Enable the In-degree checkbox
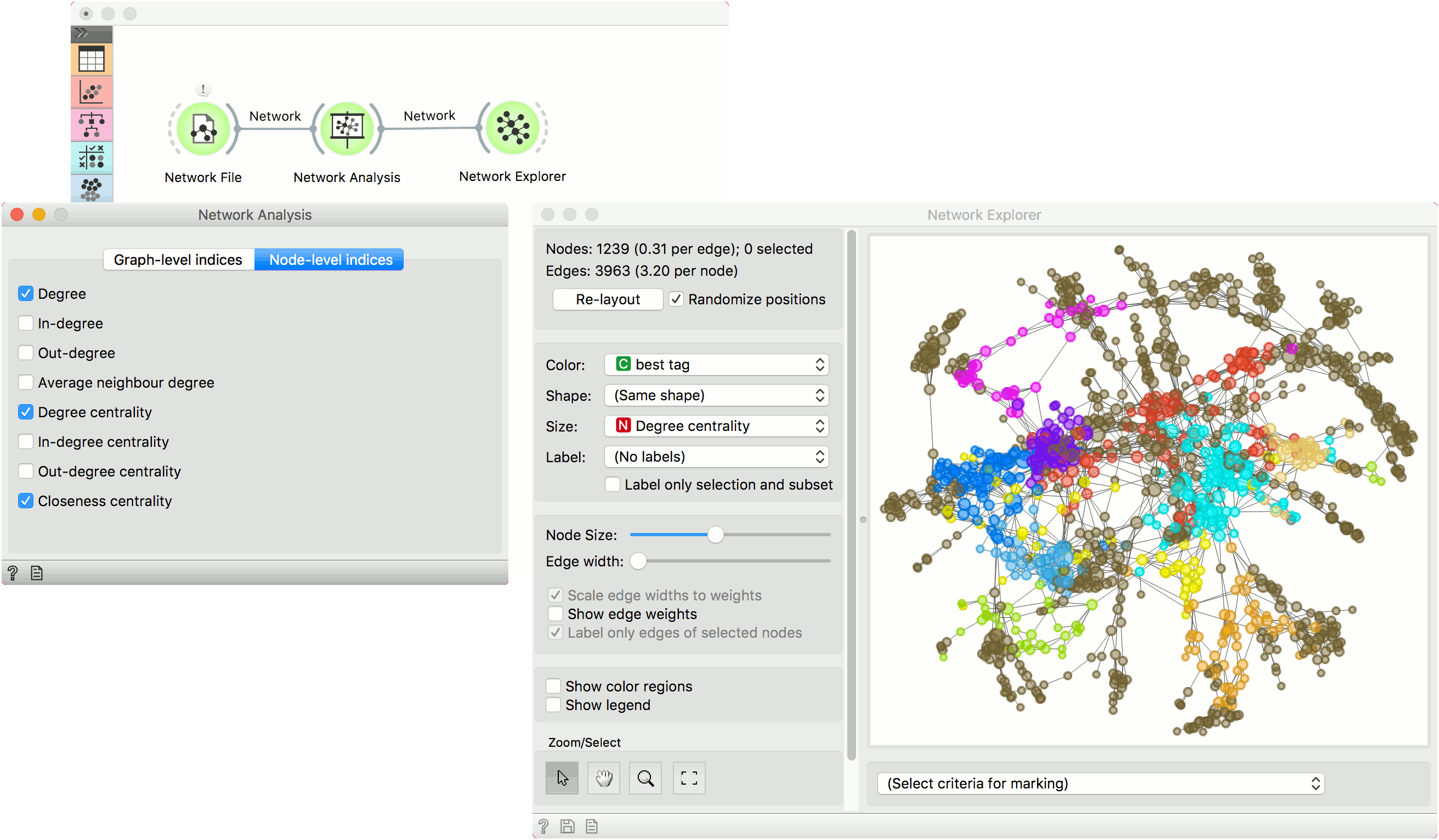1439x840 pixels. (x=26, y=323)
